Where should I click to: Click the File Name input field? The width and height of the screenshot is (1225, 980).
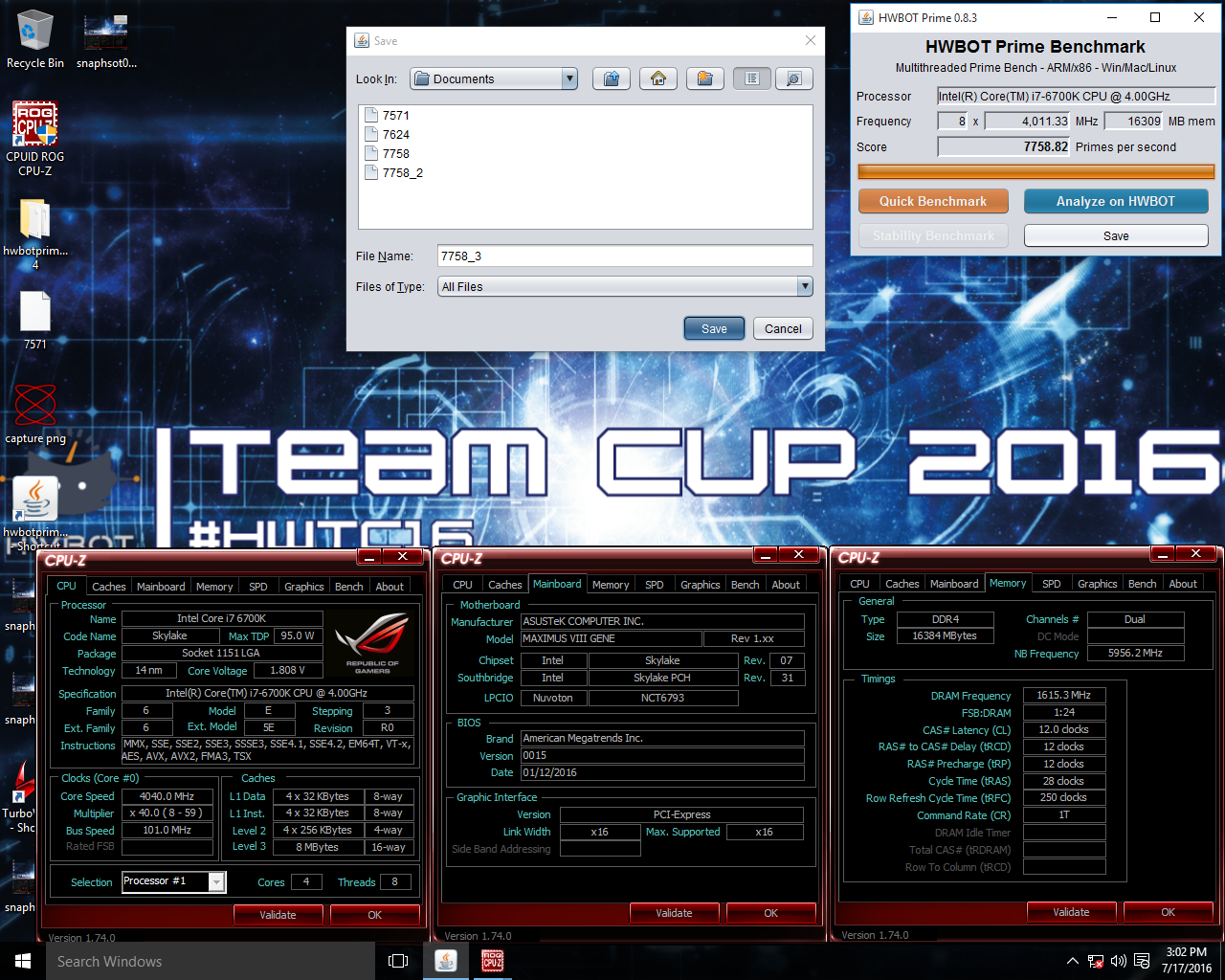[x=625, y=256]
